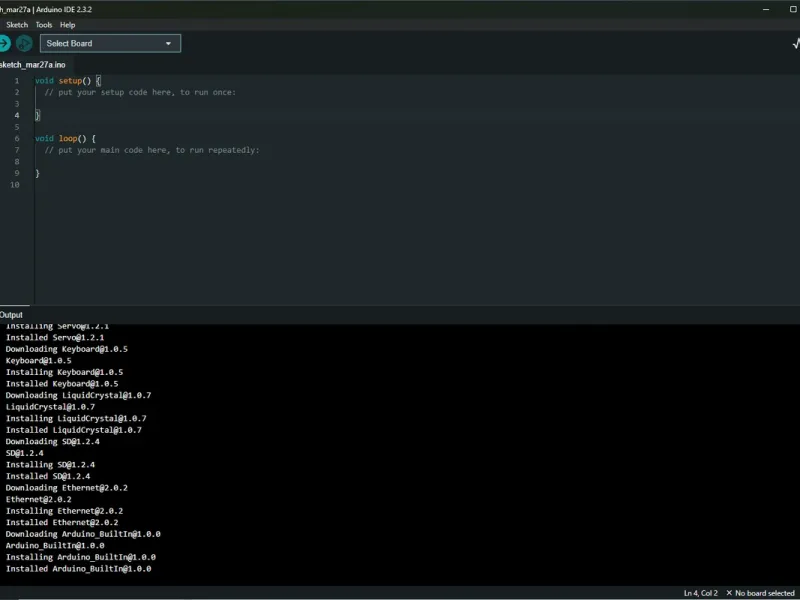
Task: Click the setup code comment line
Action: [x=140, y=92]
